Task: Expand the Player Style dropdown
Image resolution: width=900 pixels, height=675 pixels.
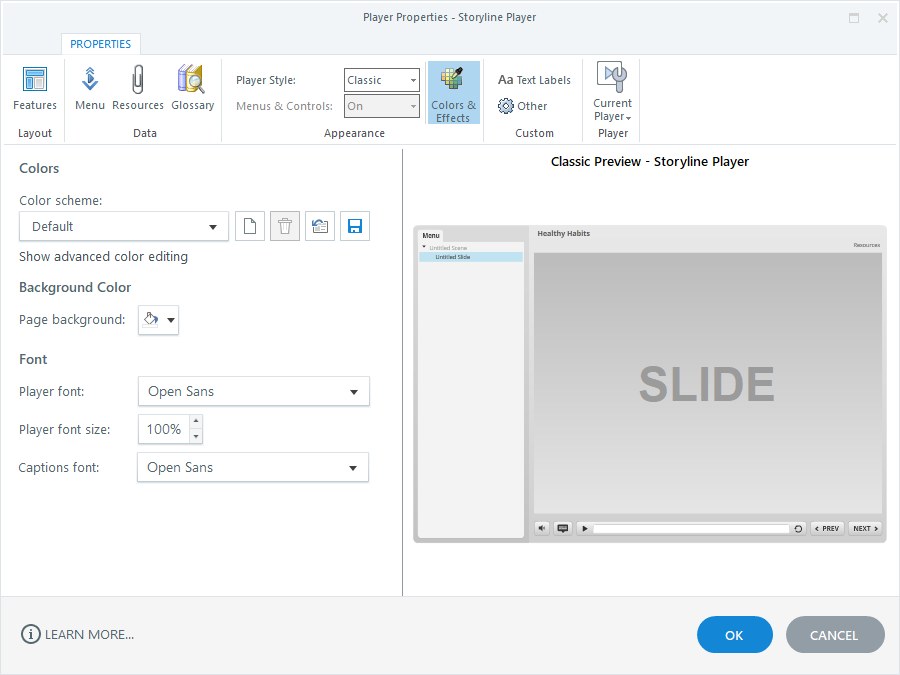Action: point(382,80)
